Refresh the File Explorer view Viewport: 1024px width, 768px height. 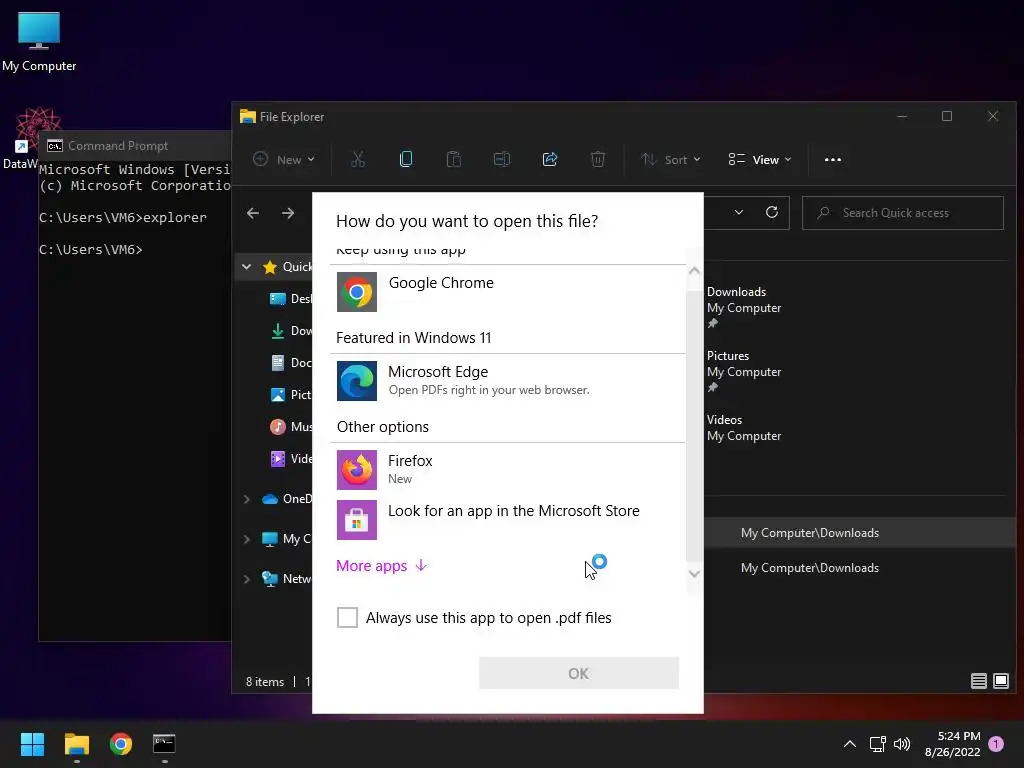click(x=772, y=212)
